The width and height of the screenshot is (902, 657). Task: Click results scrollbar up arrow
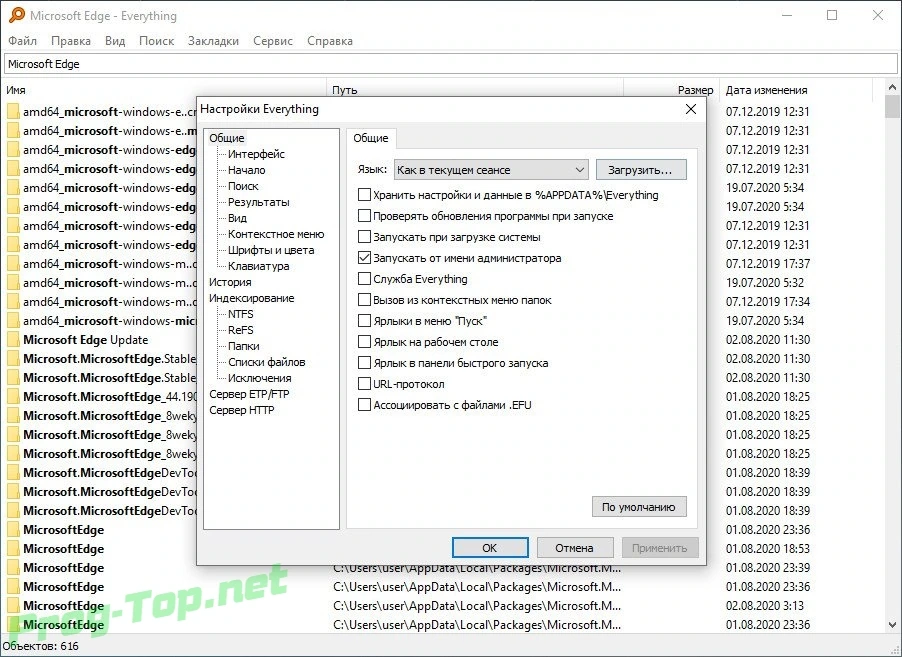point(892,87)
